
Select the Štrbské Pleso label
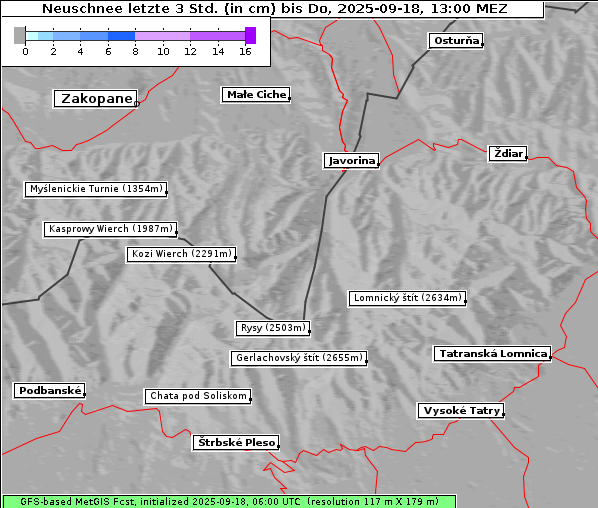click(236, 443)
